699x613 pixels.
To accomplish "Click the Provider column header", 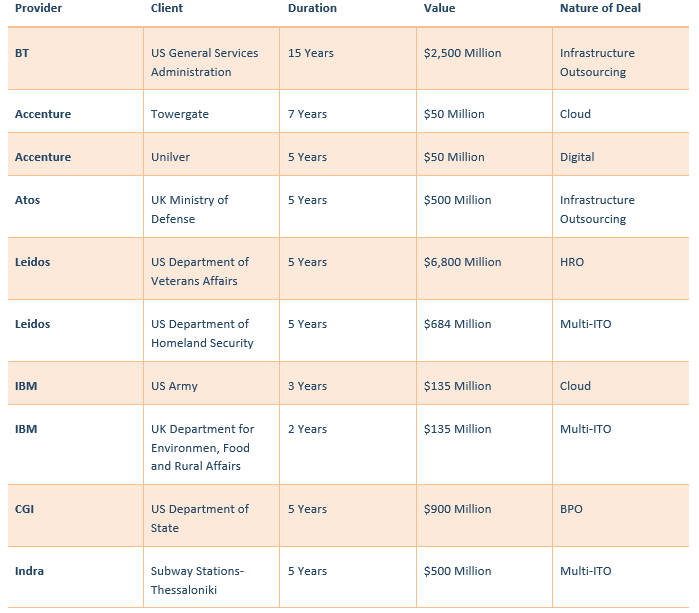I will pos(38,8).
